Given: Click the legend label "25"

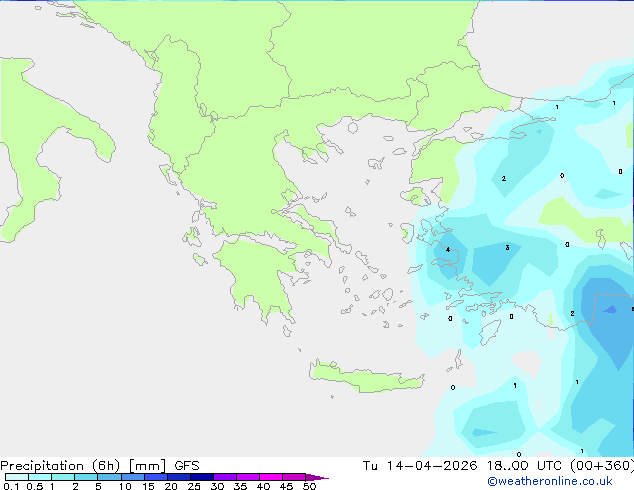Looking at the screenshot, I should (194, 486).
